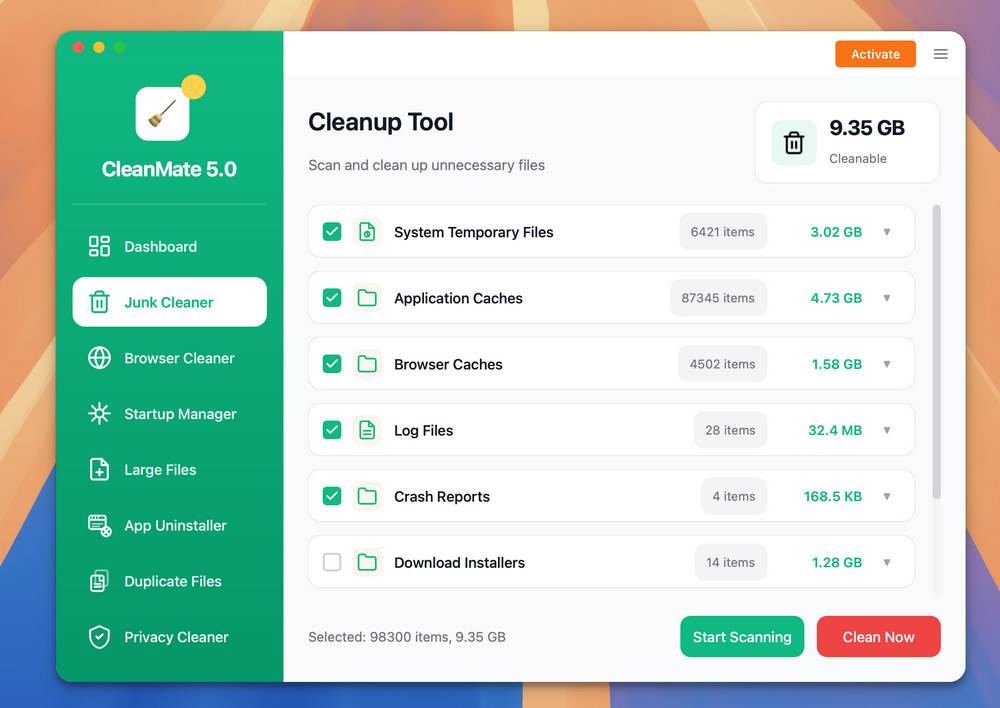Viewport: 1000px width, 708px height.
Task: Switch to Large Files section
Action: [170, 469]
